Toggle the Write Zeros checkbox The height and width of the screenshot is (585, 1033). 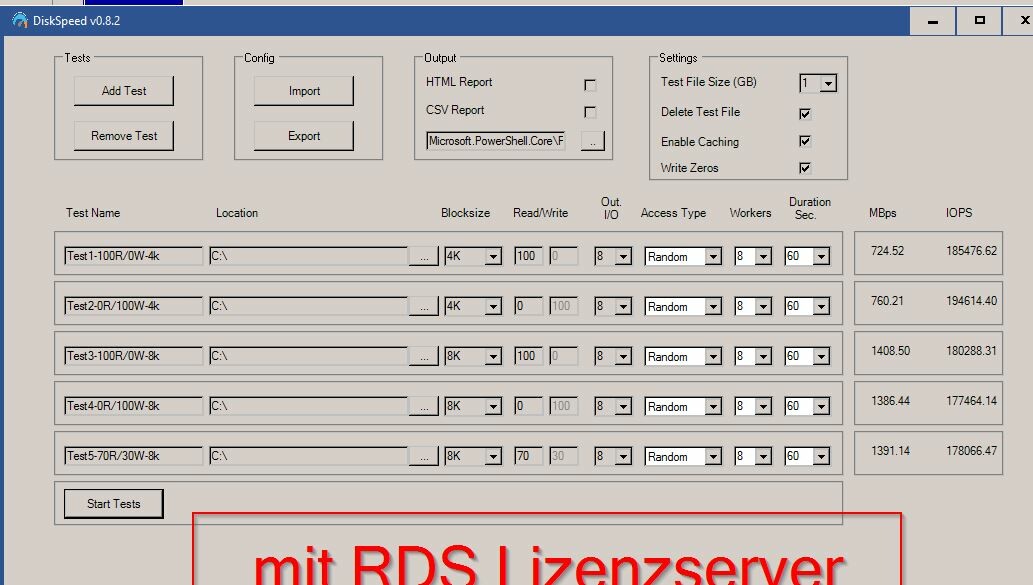pyautogui.click(x=805, y=168)
